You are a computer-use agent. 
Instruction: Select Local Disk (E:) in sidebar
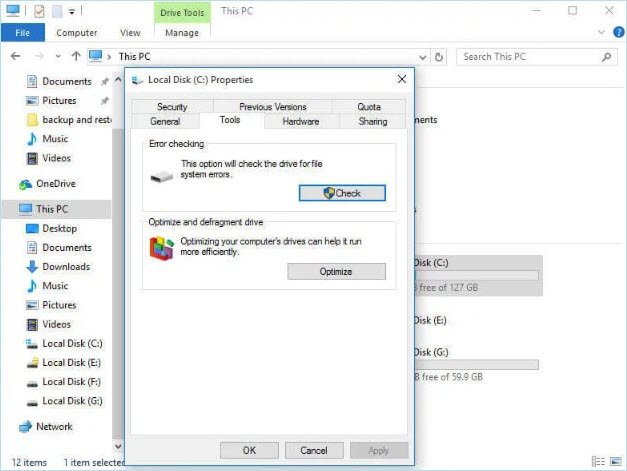tap(71, 363)
